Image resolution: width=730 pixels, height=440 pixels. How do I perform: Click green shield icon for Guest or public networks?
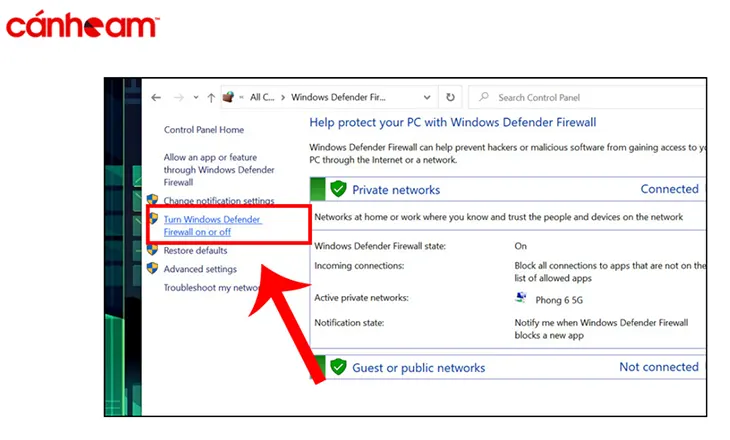pos(338,367)
